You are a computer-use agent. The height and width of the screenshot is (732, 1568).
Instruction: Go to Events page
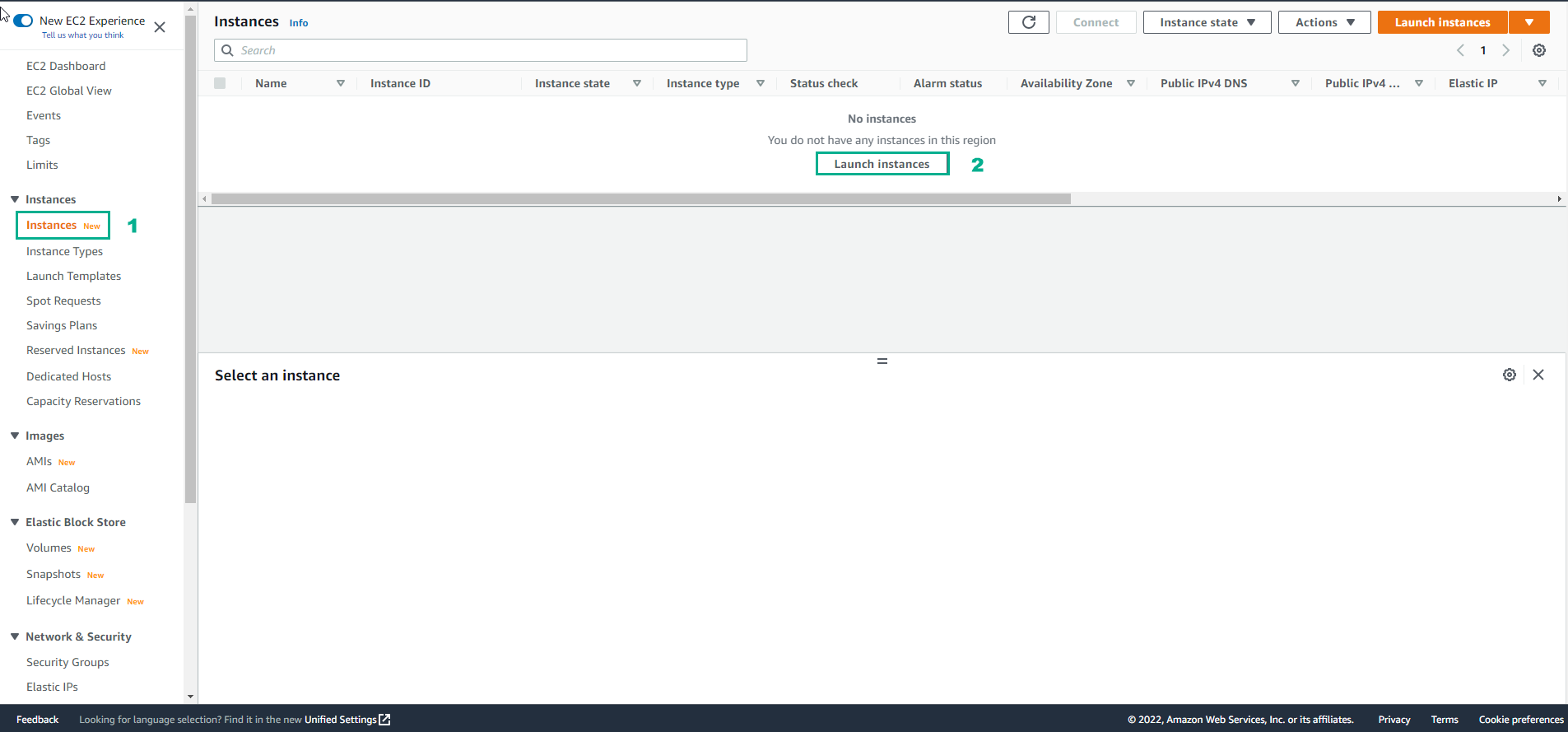point(44,115)
